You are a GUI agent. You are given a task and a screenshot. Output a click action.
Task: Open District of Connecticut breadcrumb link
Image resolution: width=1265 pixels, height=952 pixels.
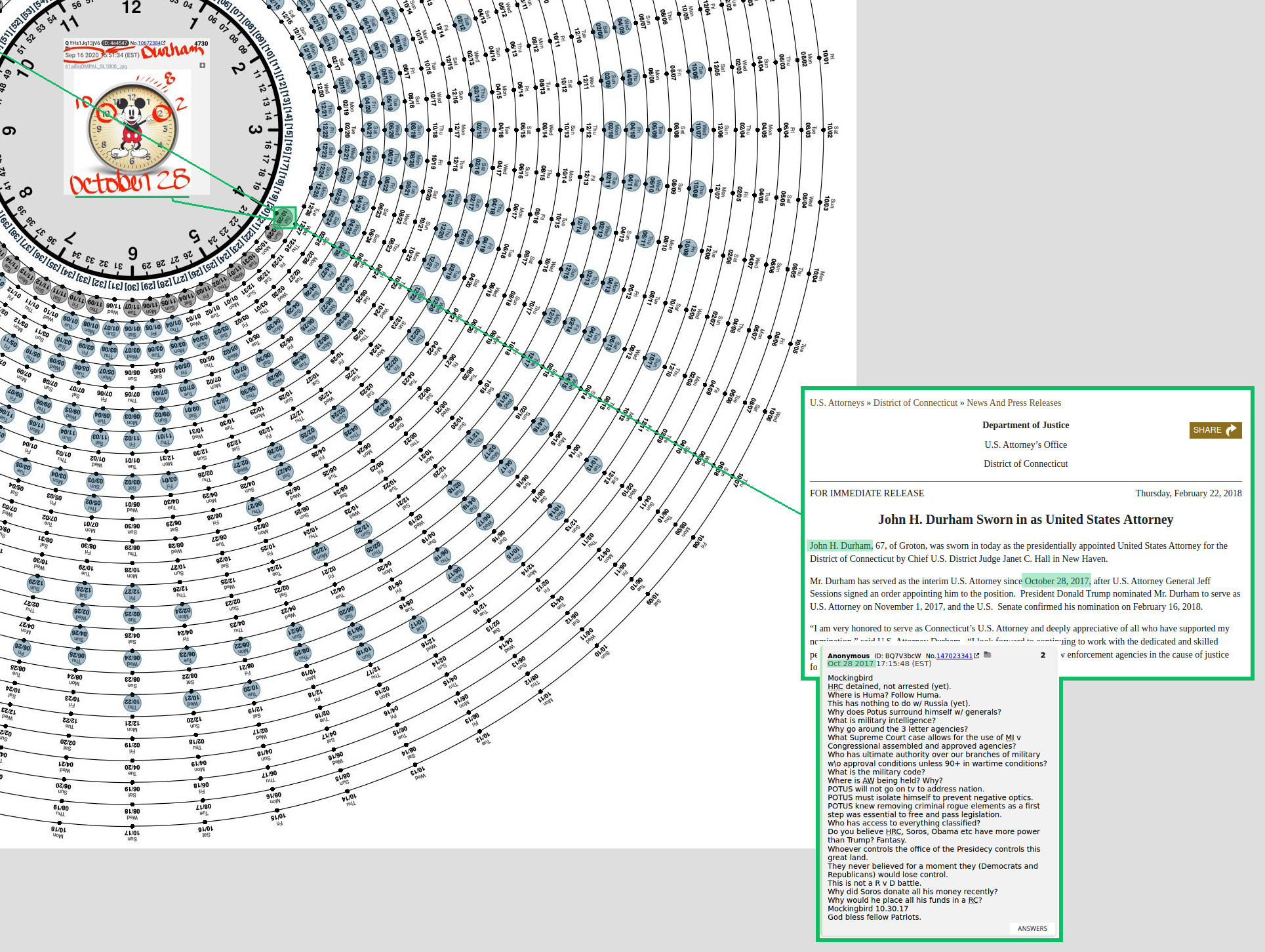pos(915,403)
